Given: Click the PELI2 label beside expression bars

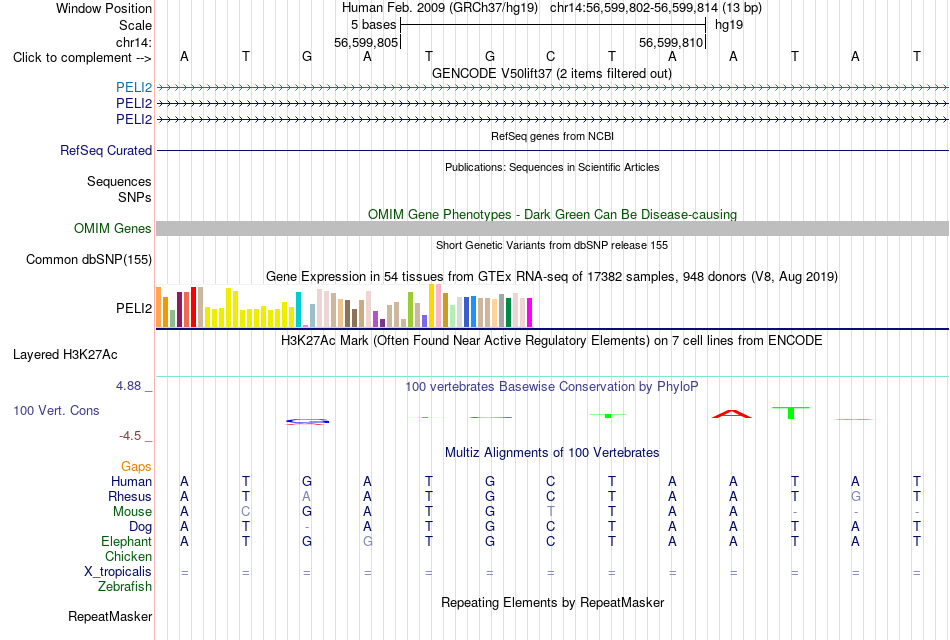Looking at the screenshot, I should (134, 308).
